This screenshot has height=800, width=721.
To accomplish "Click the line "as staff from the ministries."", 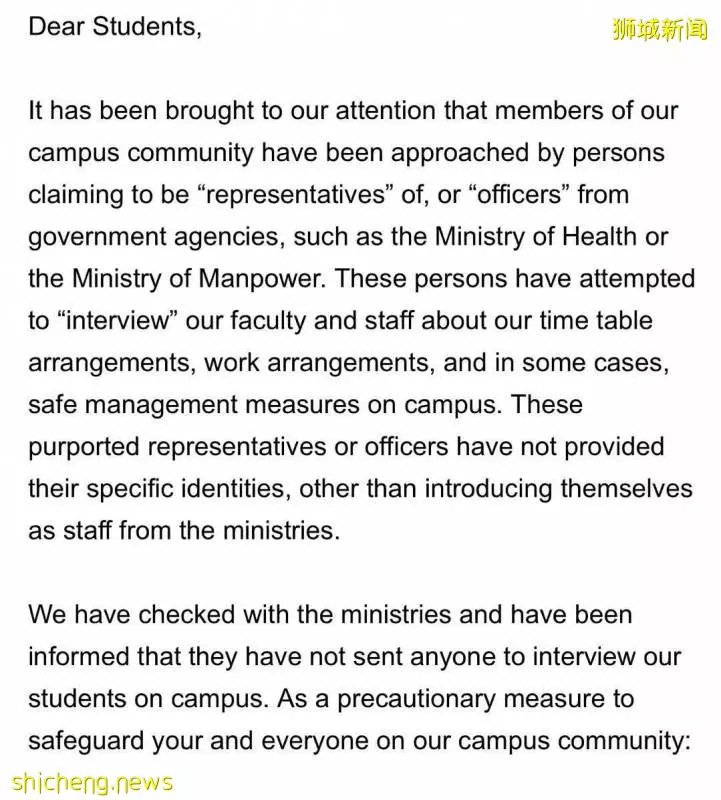I will (184, 531).
